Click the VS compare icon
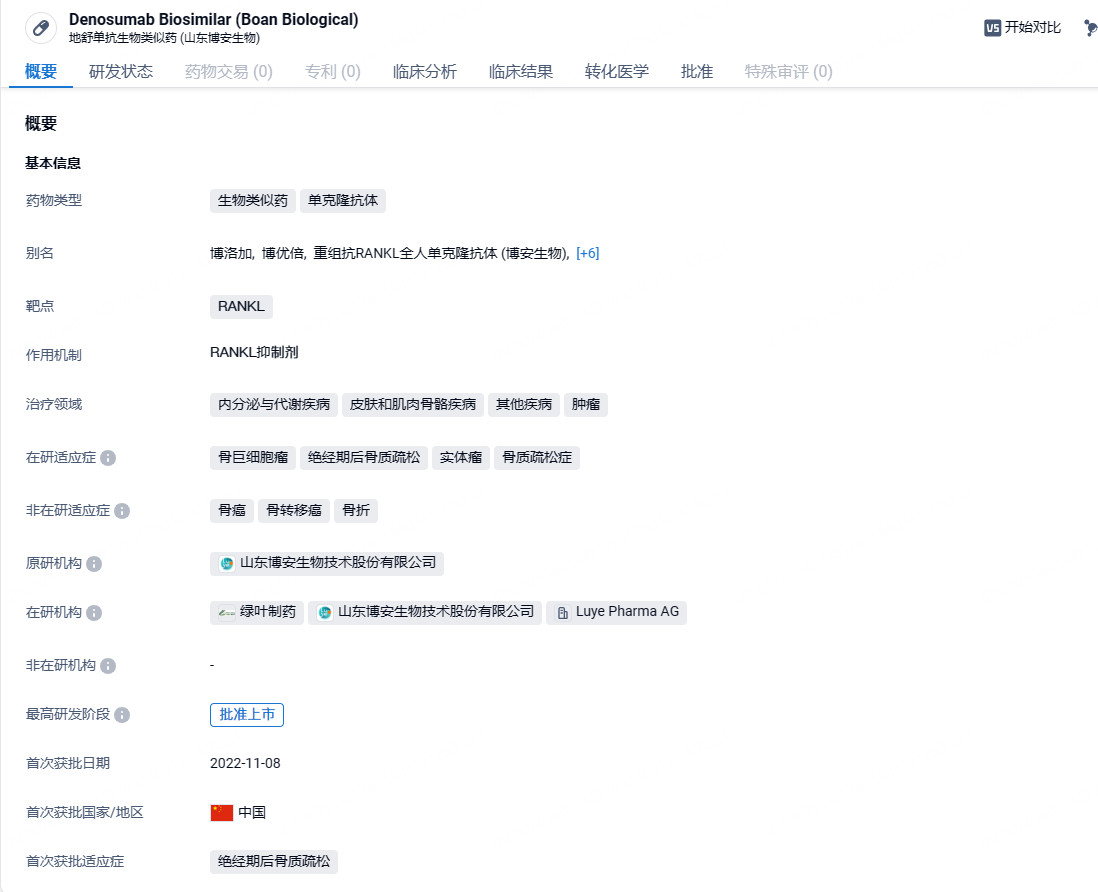Screen dimensions: 1098x892 click(x=992, y=28)
